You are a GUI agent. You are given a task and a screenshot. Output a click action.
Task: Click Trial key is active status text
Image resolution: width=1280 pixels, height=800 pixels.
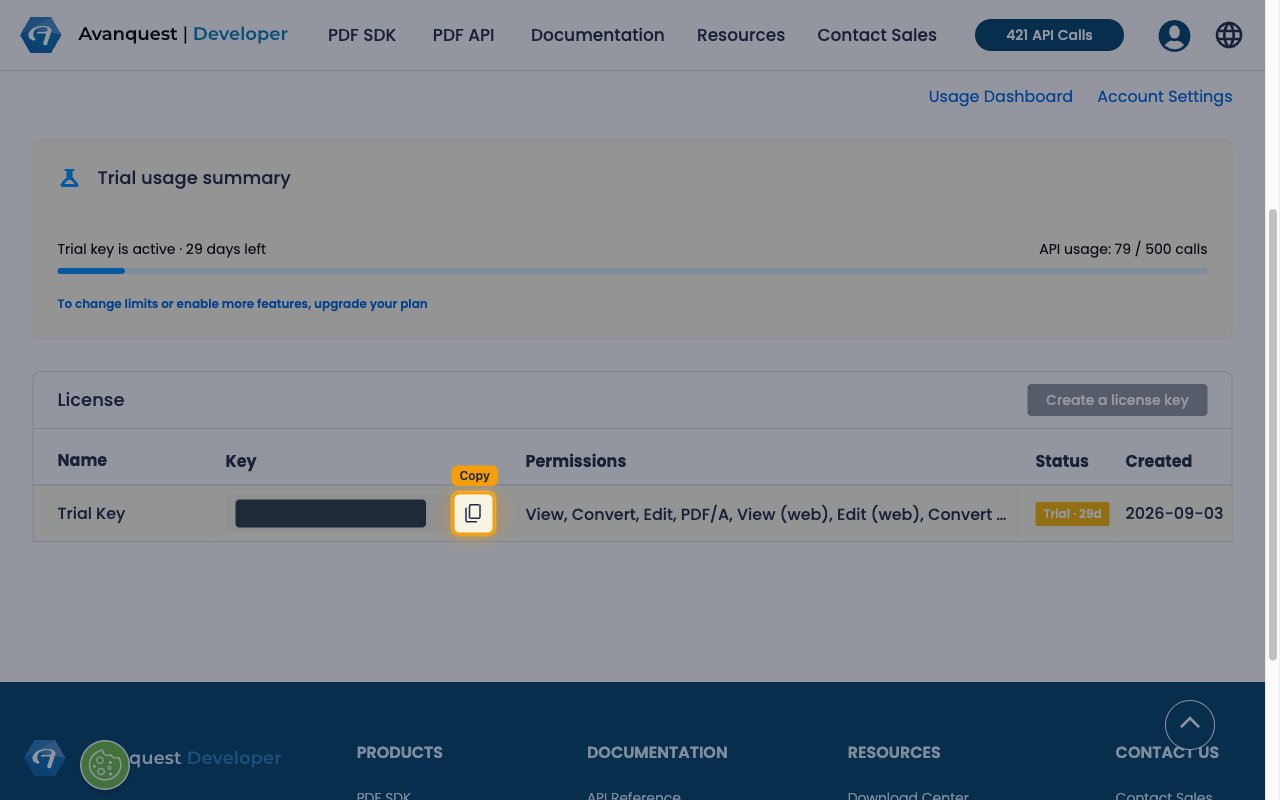point(161,249)
